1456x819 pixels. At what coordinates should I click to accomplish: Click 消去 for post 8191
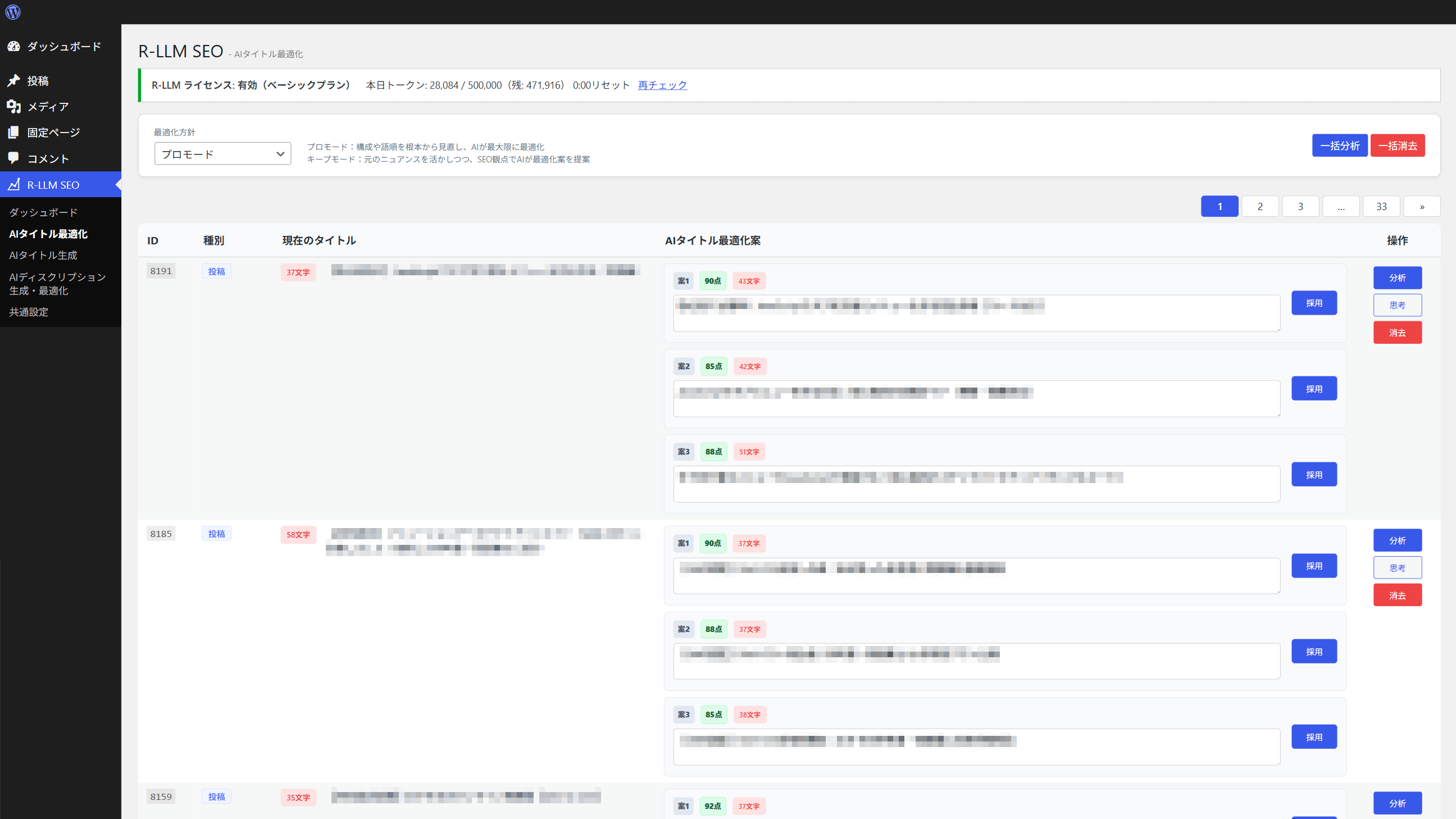[1398, 333]
